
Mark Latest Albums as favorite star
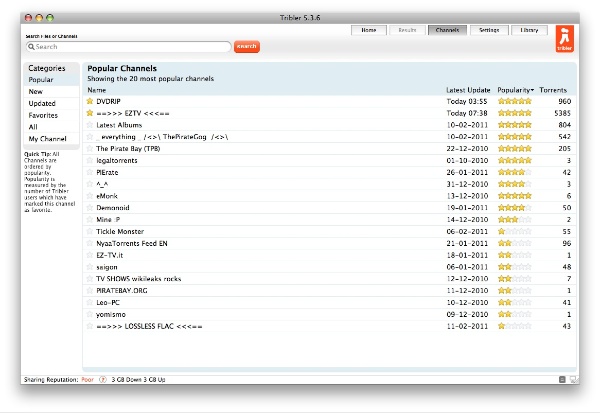point(90,125)
